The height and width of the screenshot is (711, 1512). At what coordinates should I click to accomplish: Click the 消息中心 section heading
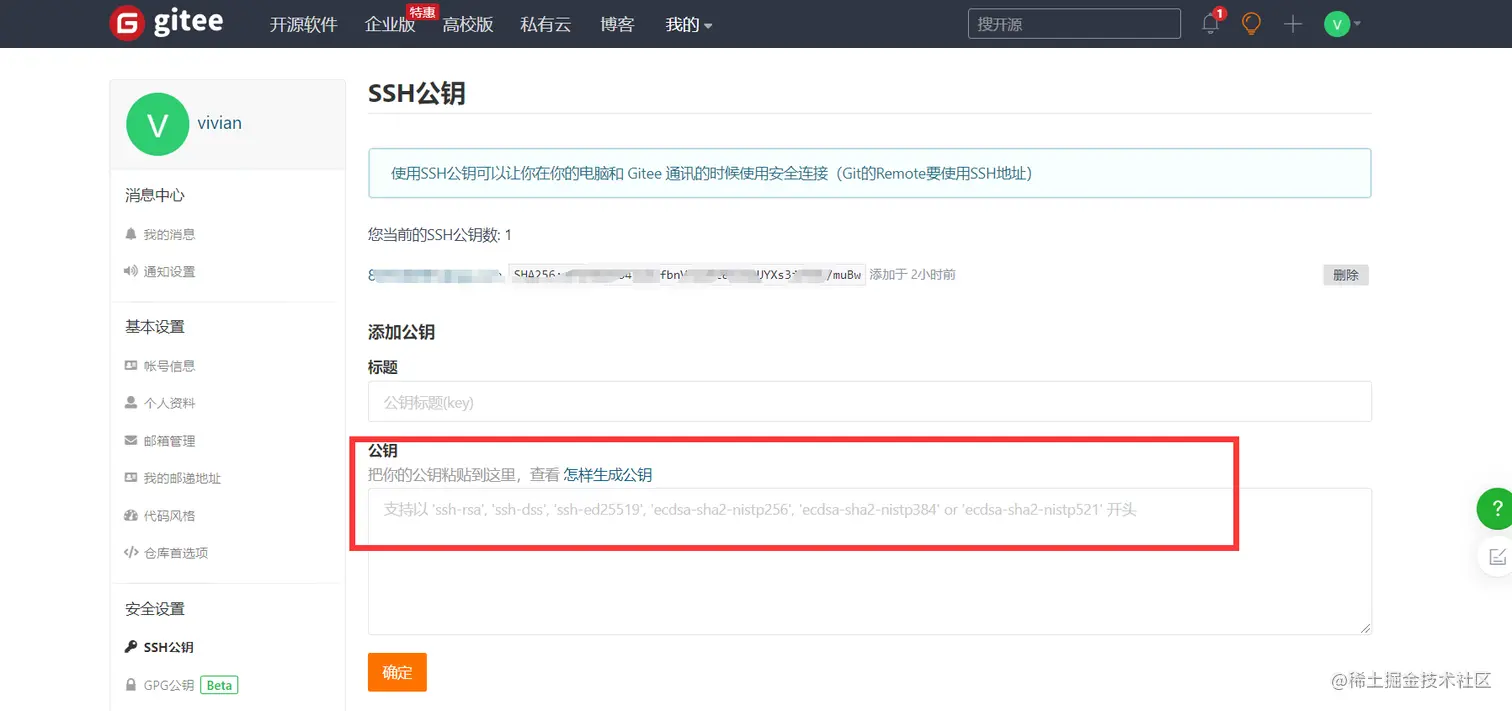coord(155,195)
